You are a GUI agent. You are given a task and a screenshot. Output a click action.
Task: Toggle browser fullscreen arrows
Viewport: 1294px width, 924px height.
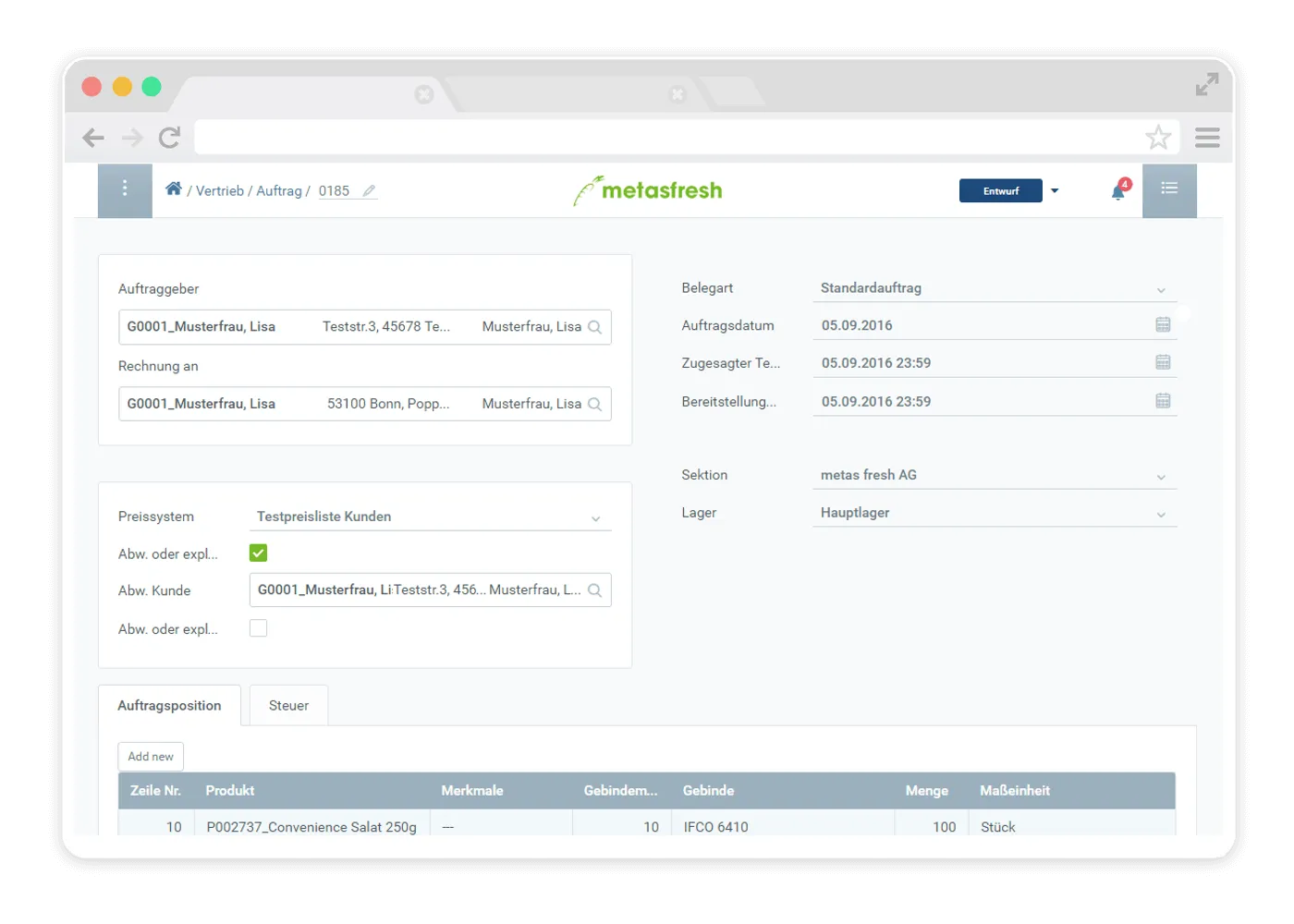pos(1207,84)
